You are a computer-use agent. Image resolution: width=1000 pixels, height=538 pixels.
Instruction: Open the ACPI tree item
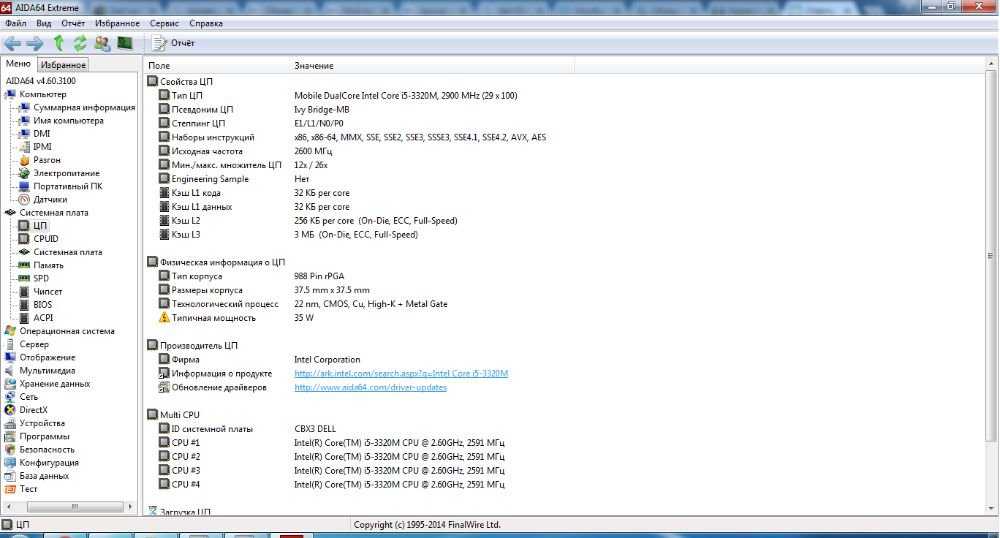click(43, 317)
